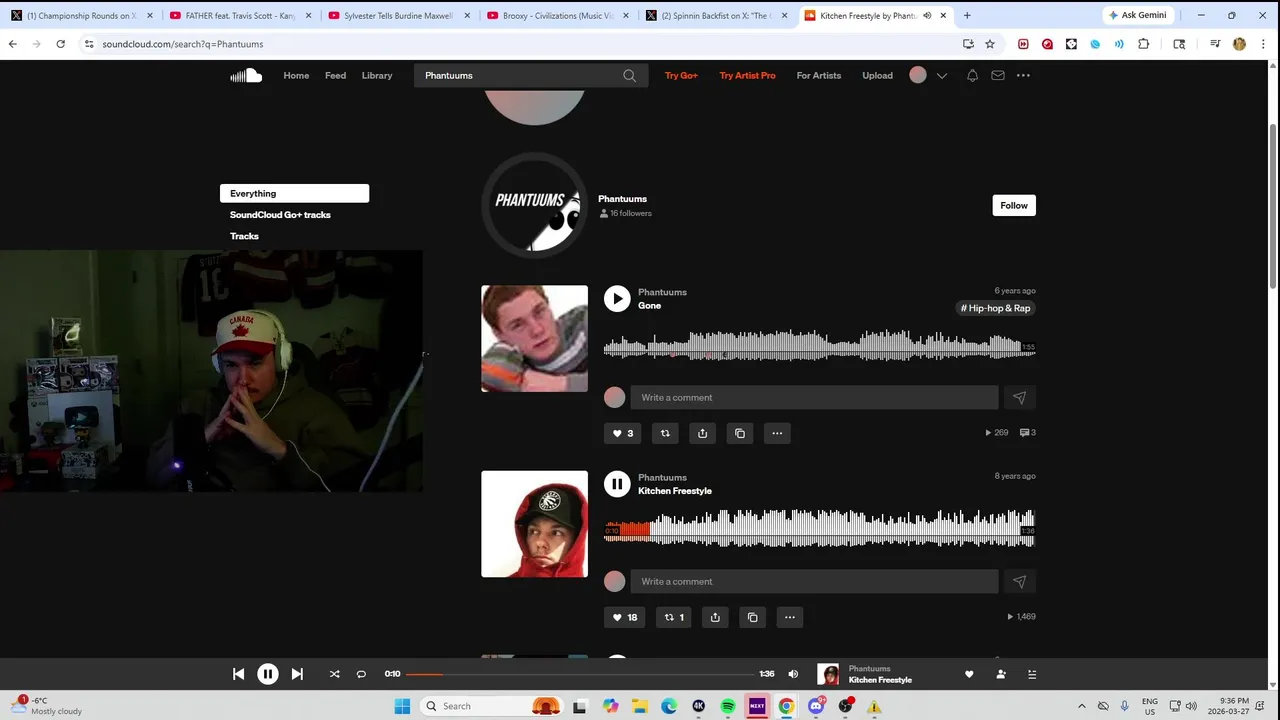Image resolution: width=1280 pixels, height=720 pixels.
Task: Switch to Brooxy - Civilizations tab
Action: 558,16
